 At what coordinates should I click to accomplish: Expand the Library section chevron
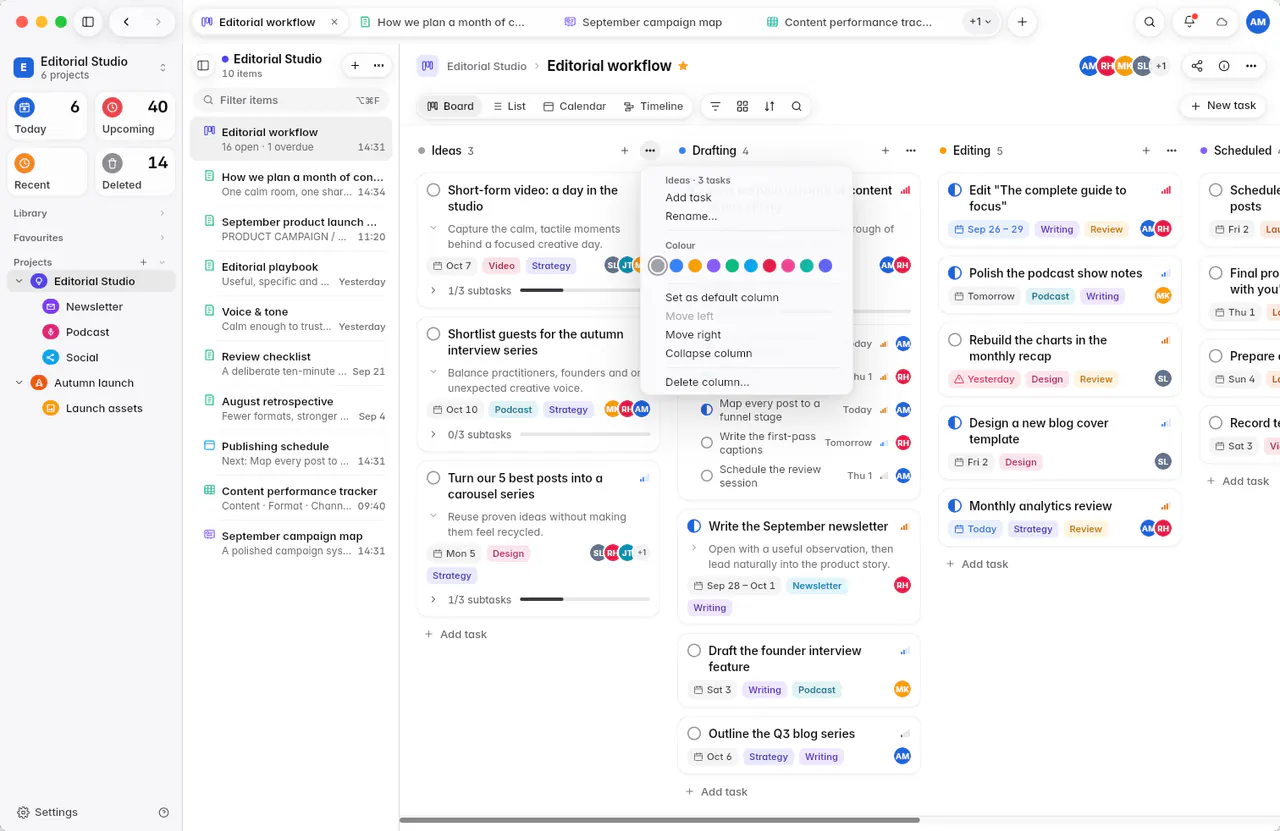(x=162, y=213)
